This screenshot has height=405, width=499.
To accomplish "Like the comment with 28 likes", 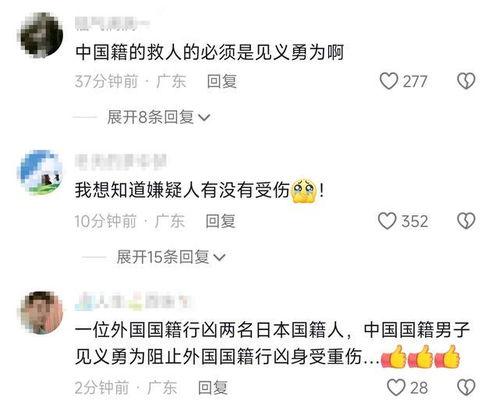I will pyautogui.click(x=396, y=388).
